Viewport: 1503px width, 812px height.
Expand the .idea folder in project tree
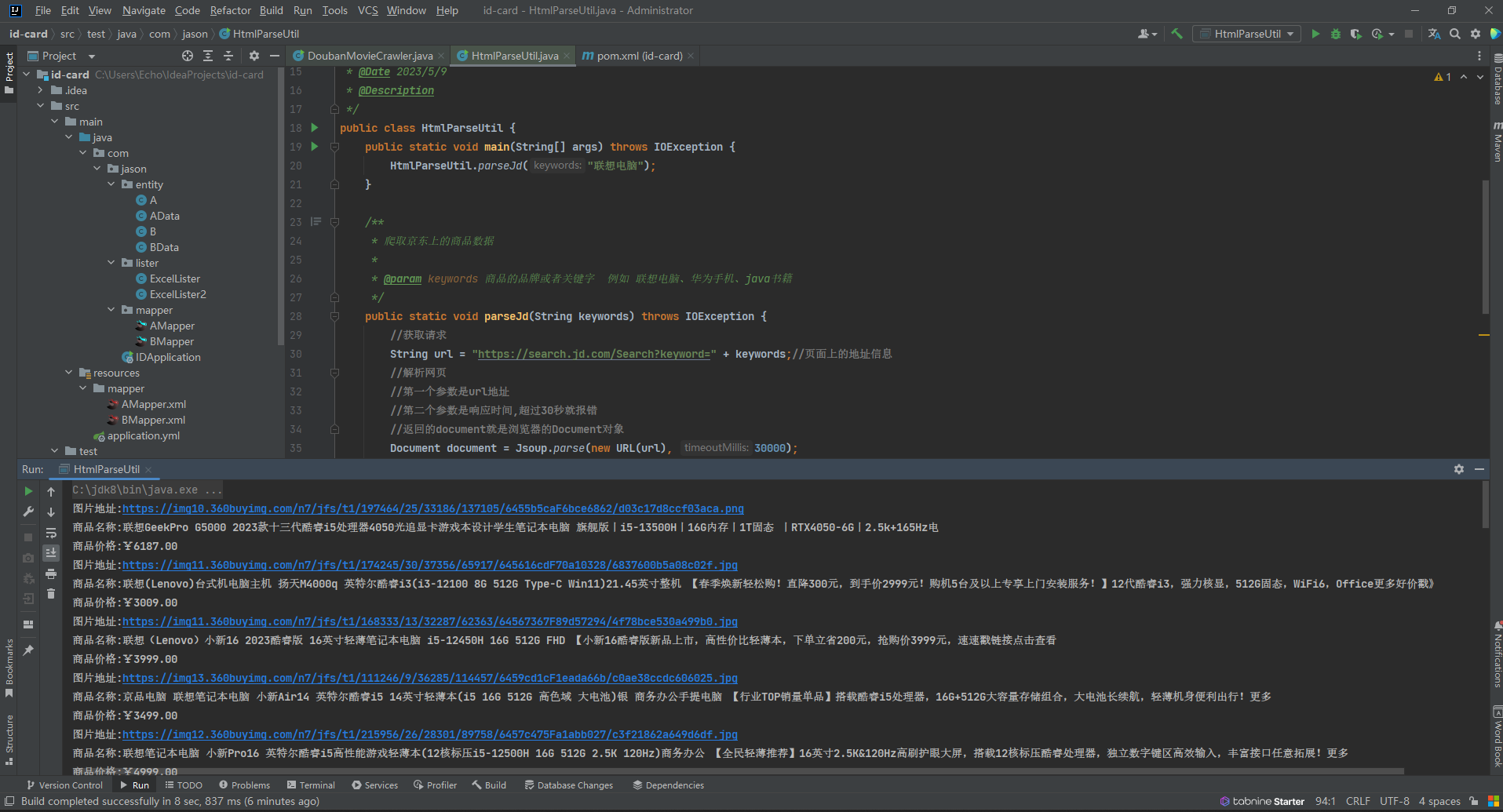tap(40, 90)
